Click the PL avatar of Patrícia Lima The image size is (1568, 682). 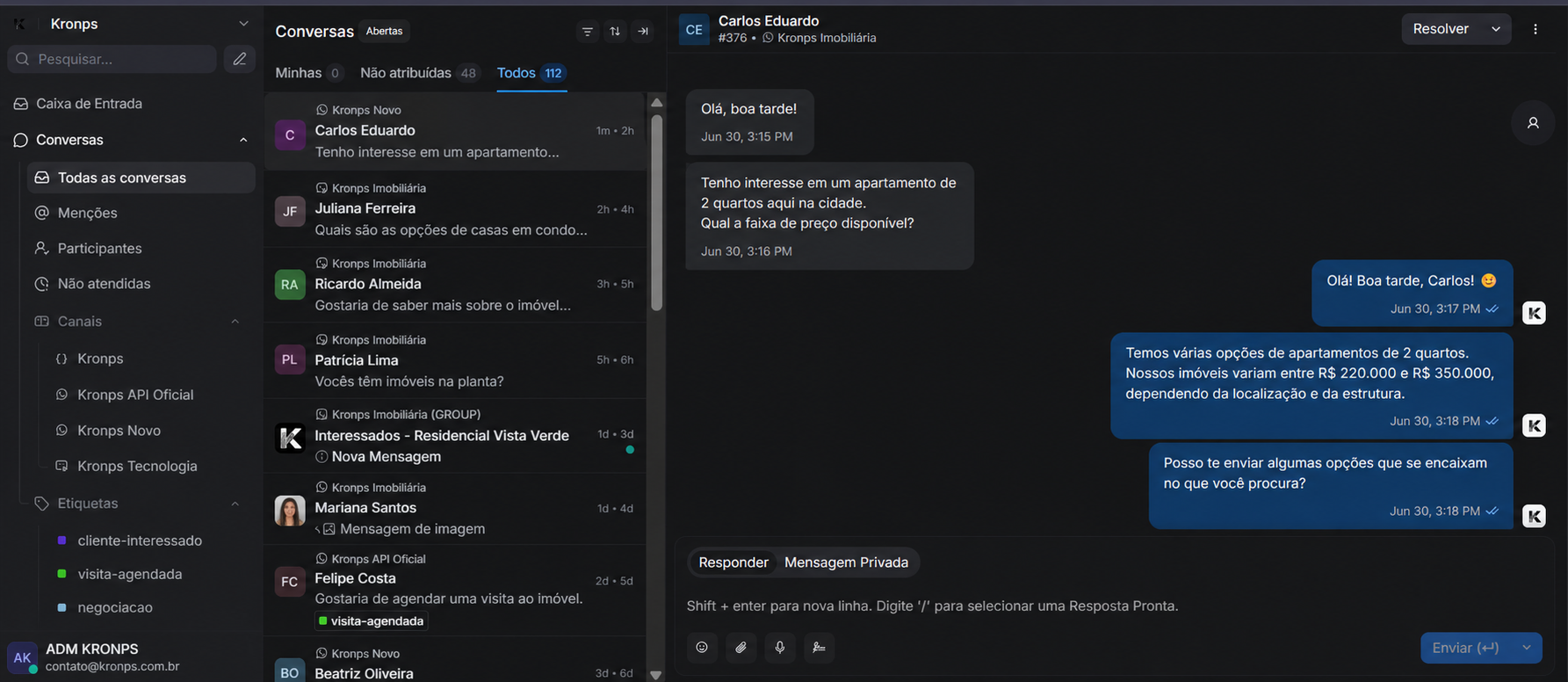coord(290,359)
